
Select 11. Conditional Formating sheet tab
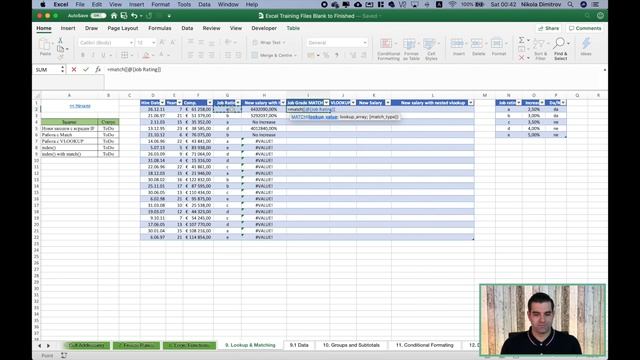pyautogui.click(x=425, y=345)
